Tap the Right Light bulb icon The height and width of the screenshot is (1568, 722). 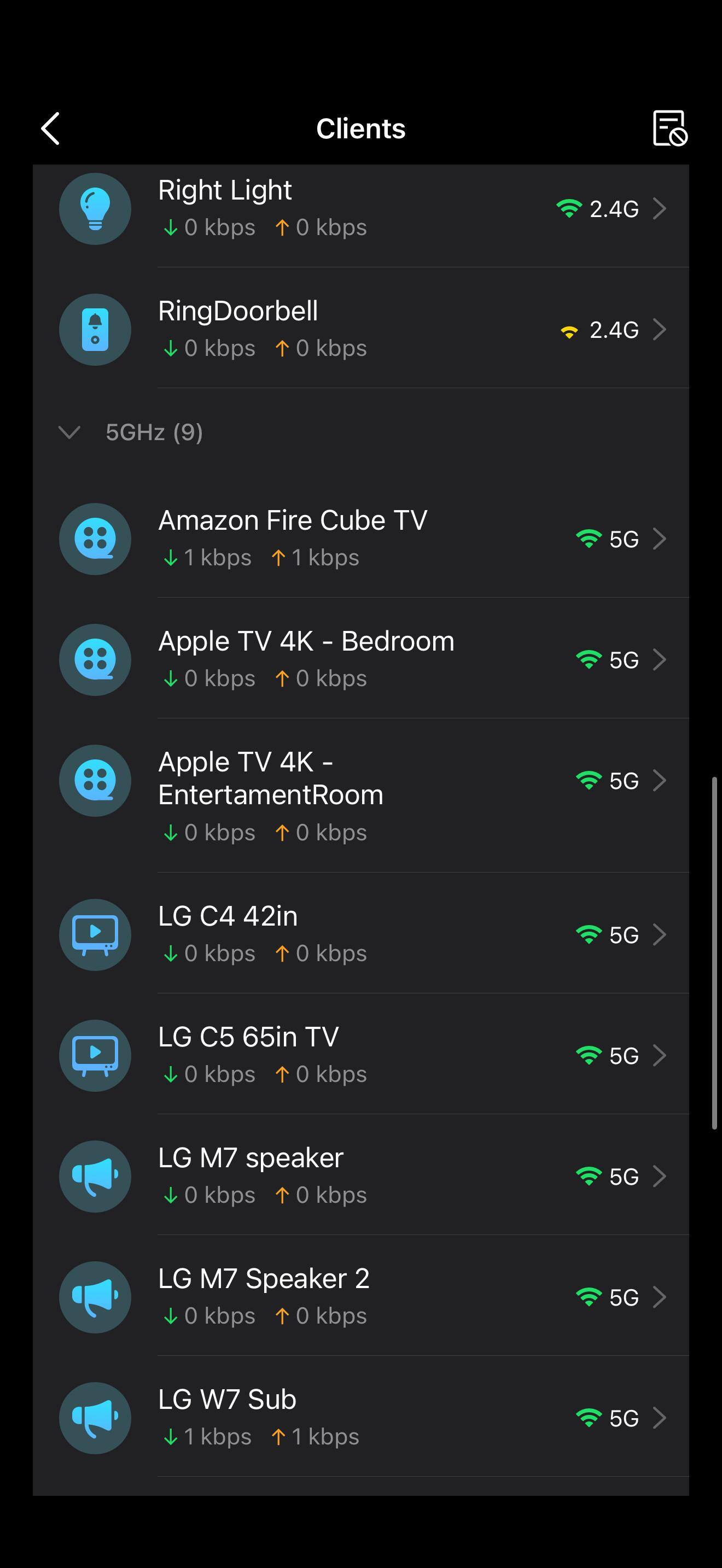tap(95, 209)
